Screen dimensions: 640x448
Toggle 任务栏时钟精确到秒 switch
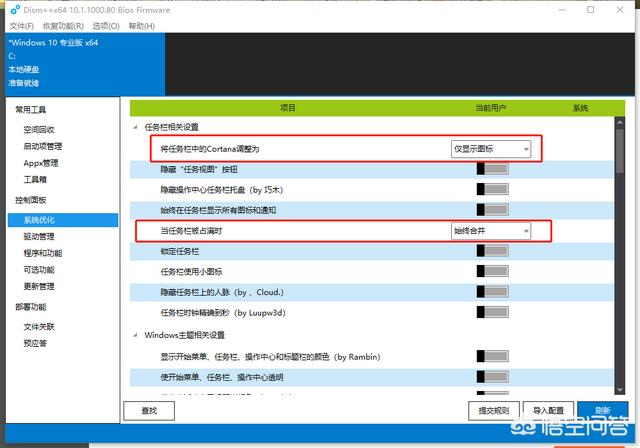click(492, 312)
